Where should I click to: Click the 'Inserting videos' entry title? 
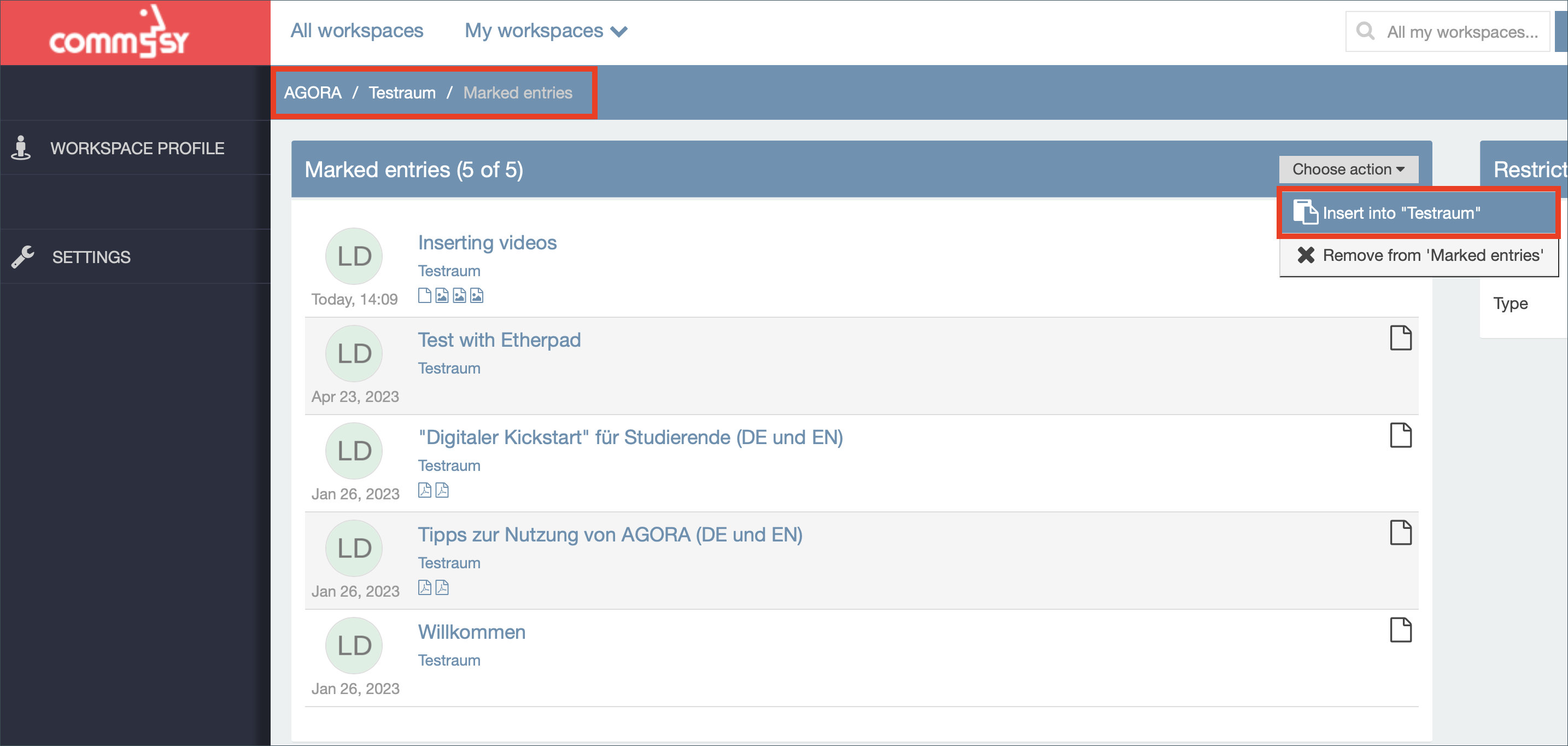point(487,241)
